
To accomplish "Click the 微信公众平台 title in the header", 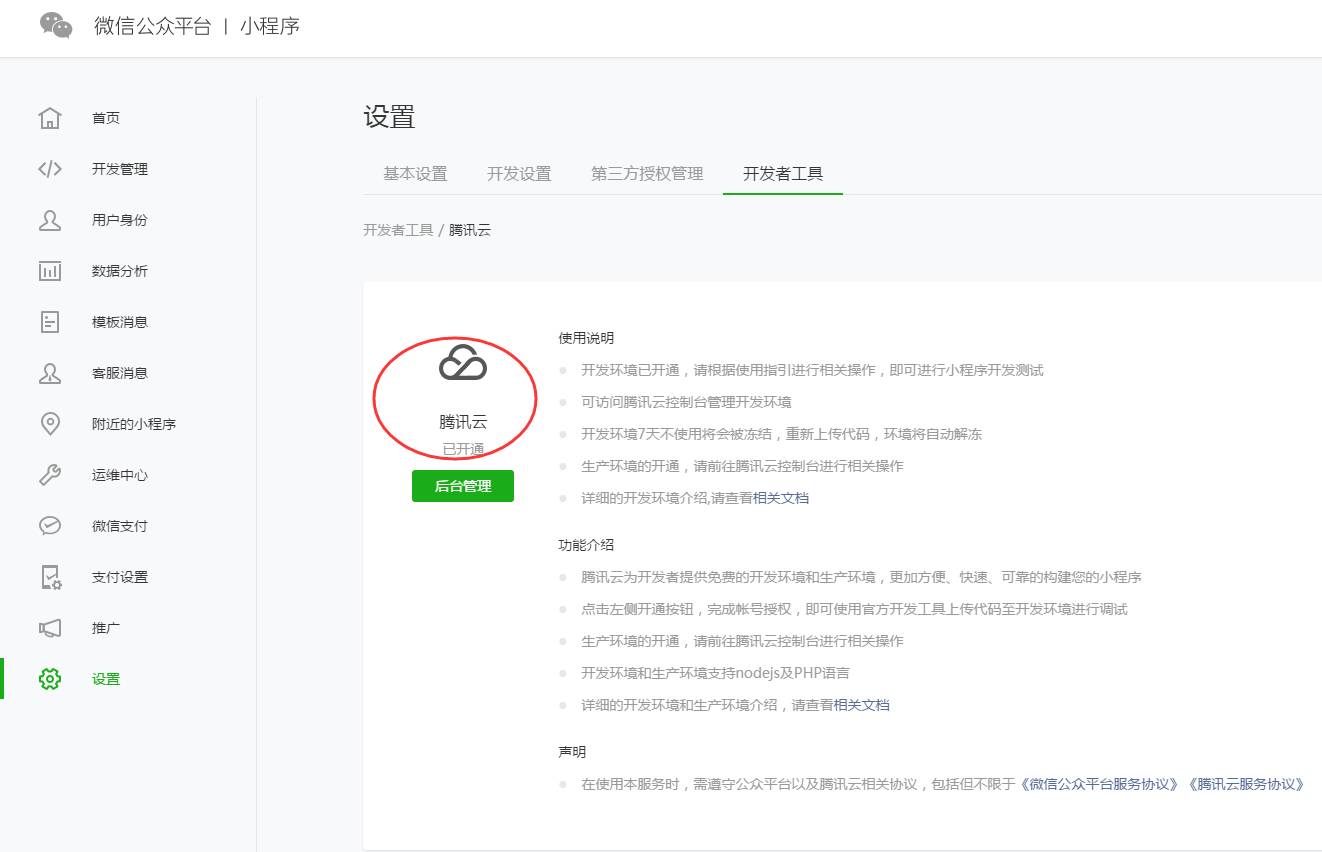I will (x=153, y=26).
